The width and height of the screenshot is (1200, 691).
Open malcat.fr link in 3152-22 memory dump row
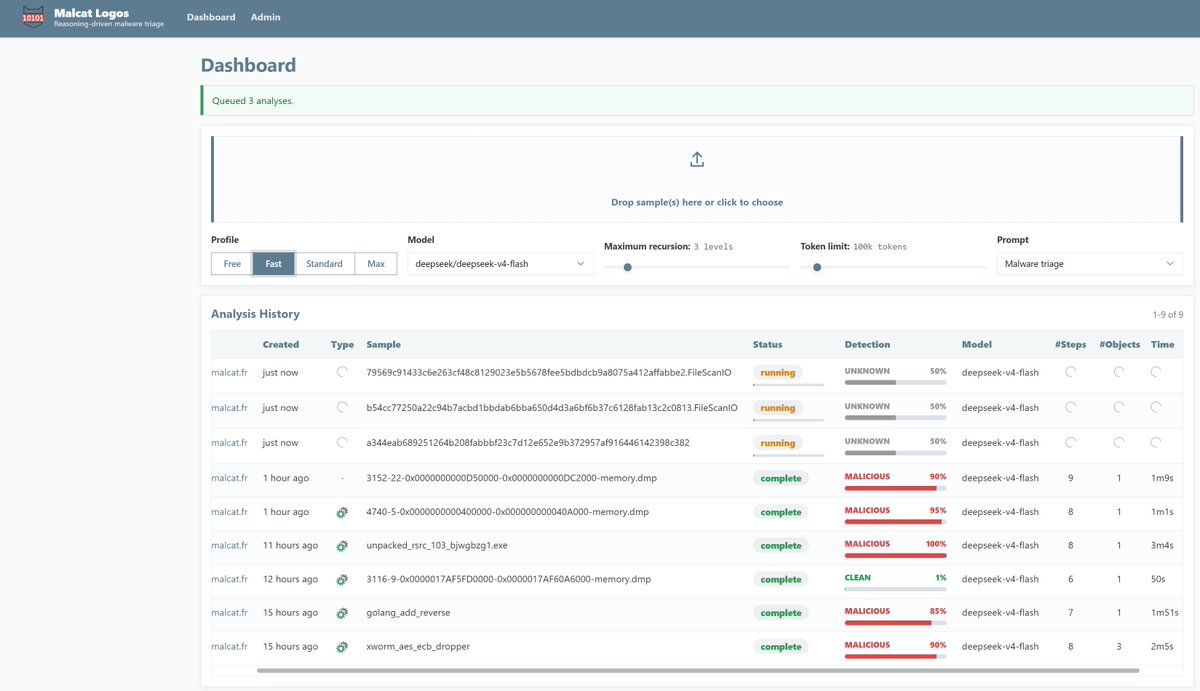click(x=229, y=478)
